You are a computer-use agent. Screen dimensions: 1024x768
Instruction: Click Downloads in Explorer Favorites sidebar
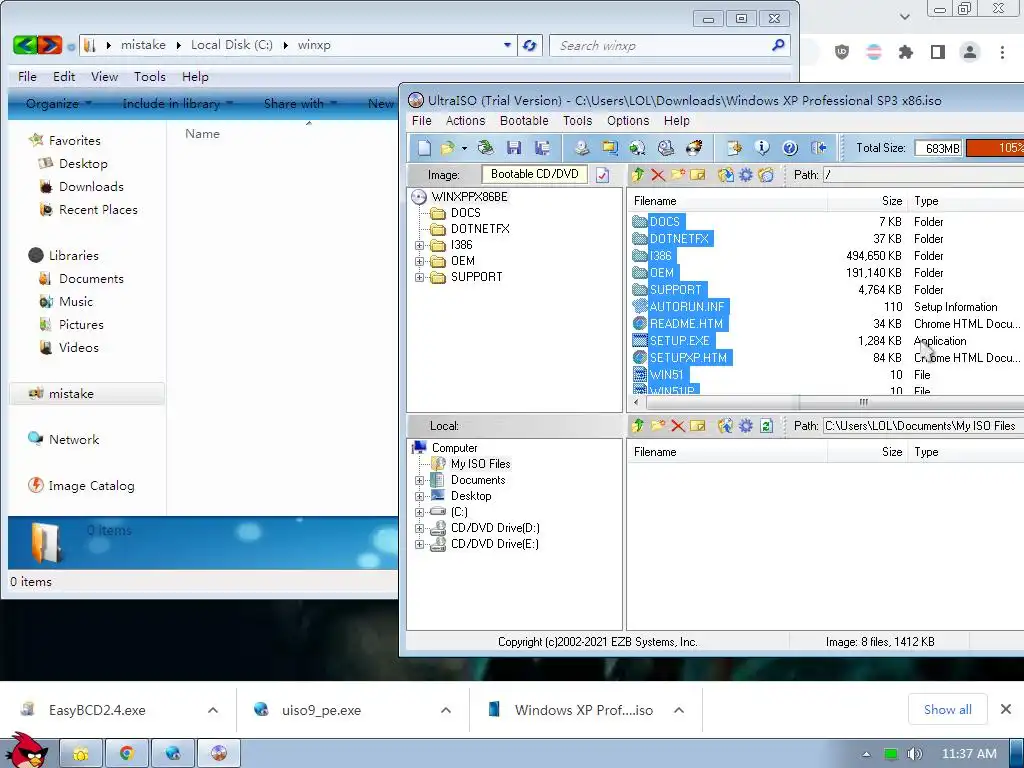coord(91,187)
